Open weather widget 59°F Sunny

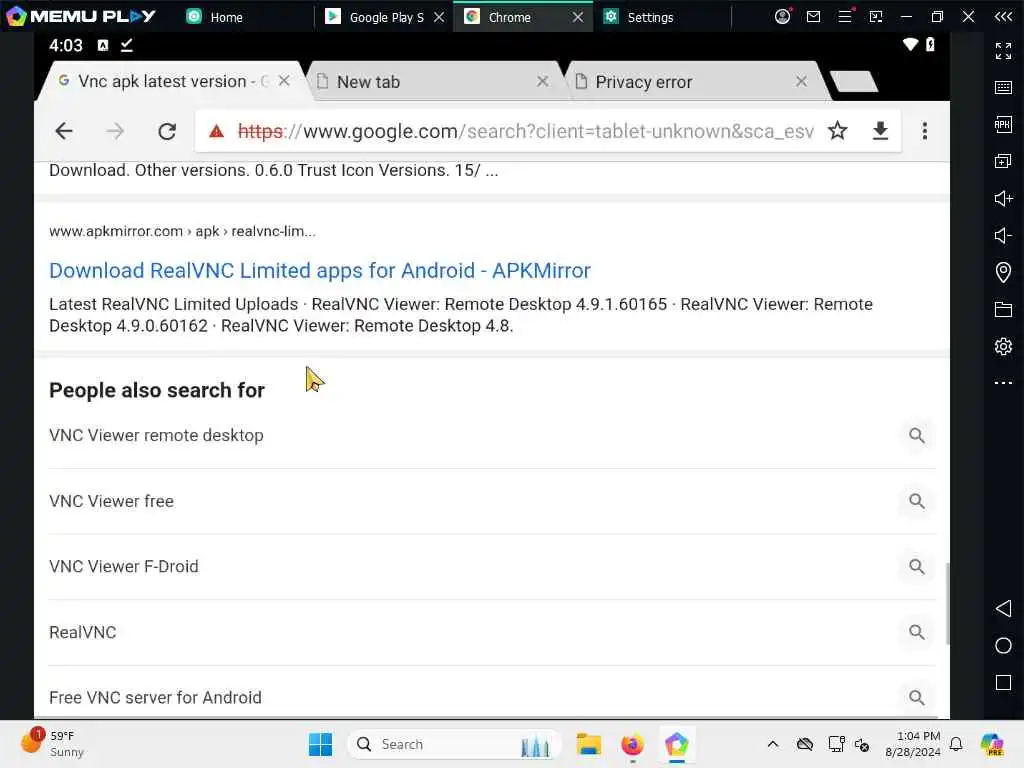coord(52,744)
